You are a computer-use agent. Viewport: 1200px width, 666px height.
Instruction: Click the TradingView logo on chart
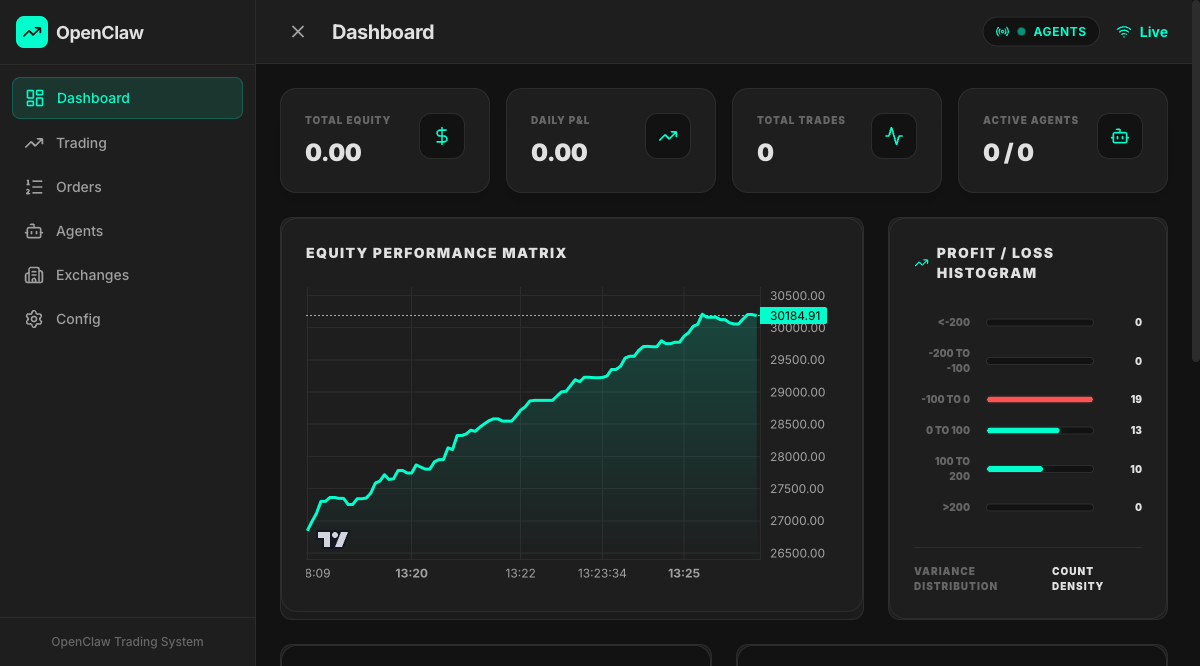[x=333, y=539]
